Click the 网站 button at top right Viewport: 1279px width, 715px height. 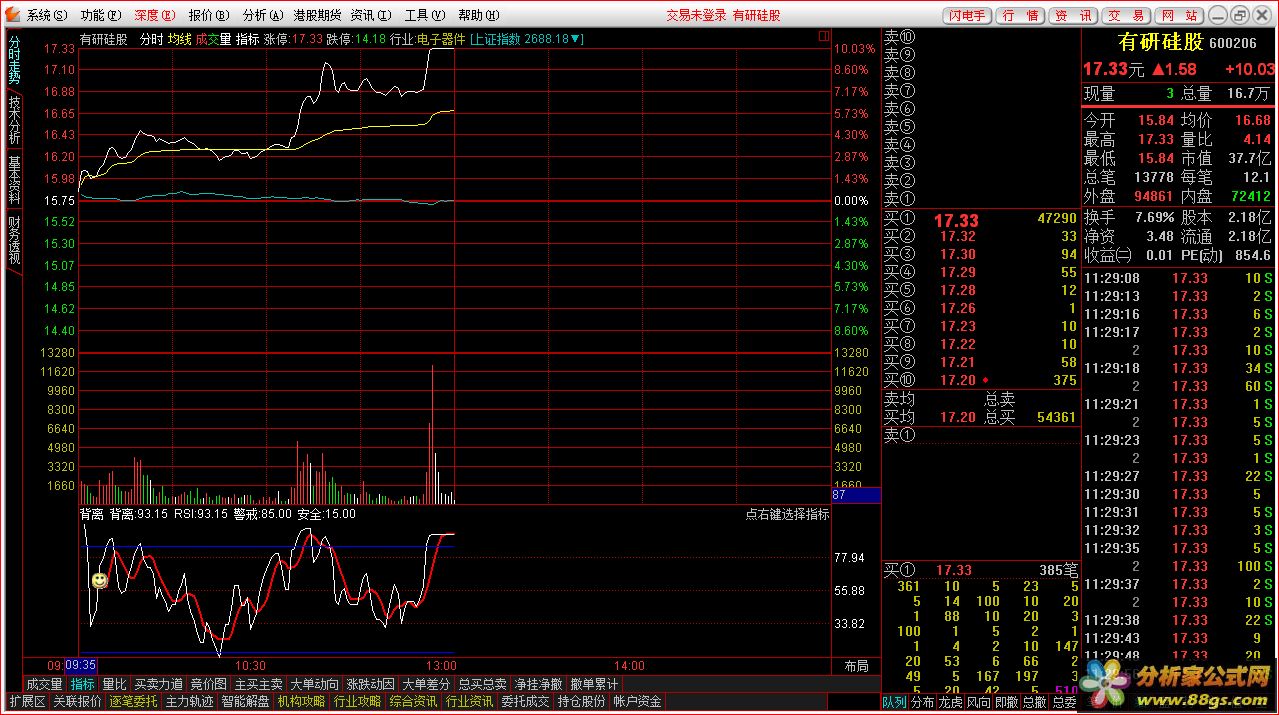[x=1179, y=15]
